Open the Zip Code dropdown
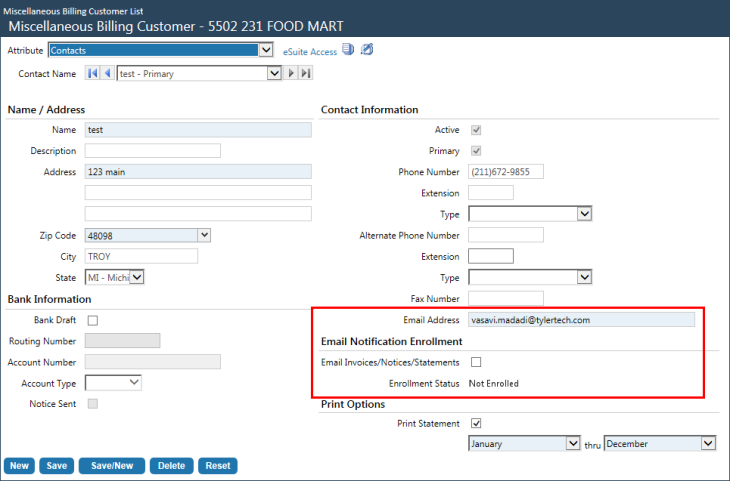The height and width of the screenshot is (481, 730). point(204,235)
